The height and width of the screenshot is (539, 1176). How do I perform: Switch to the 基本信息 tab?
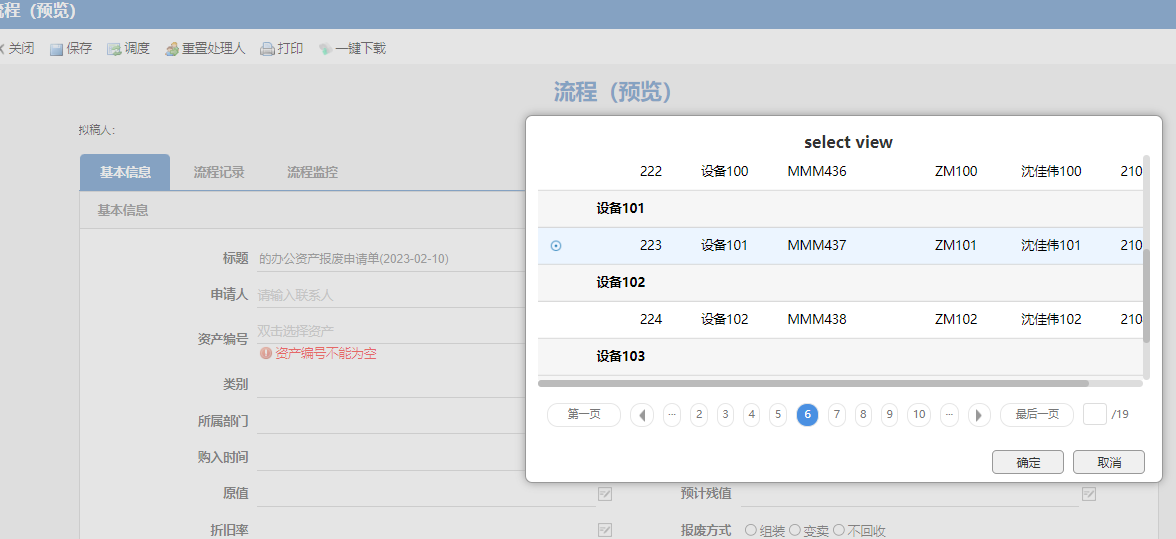coord(125,172)
